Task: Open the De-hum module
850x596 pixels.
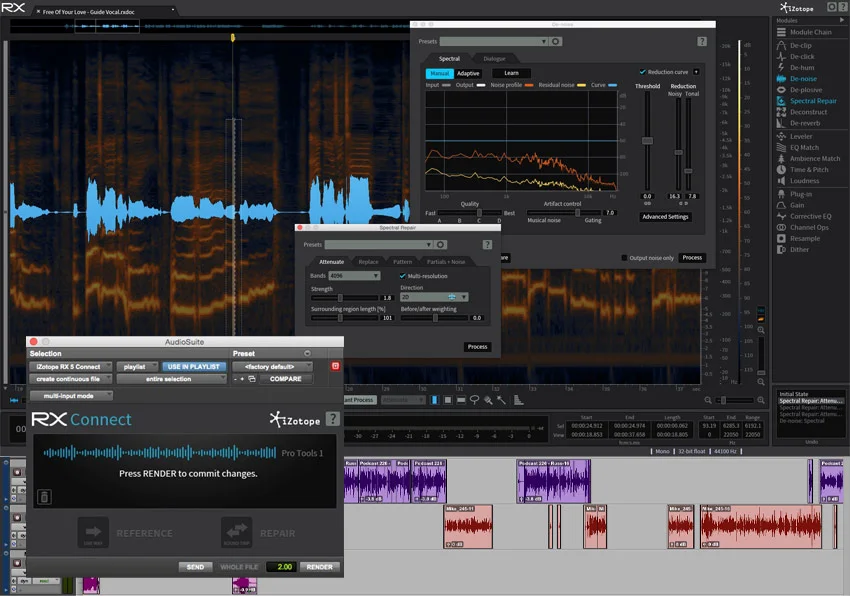Action: click(x=802, y=68)
